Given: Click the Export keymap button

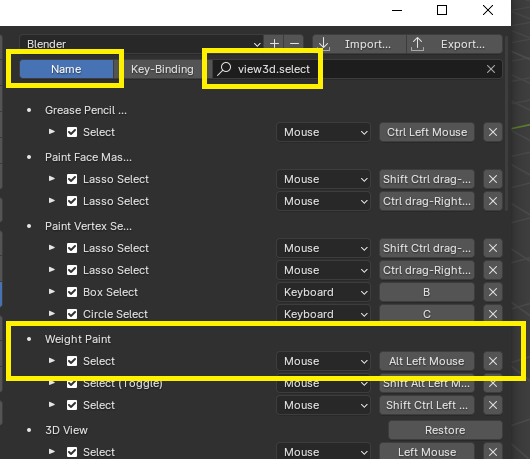Looking at the screenshot, I should [454, 44].
